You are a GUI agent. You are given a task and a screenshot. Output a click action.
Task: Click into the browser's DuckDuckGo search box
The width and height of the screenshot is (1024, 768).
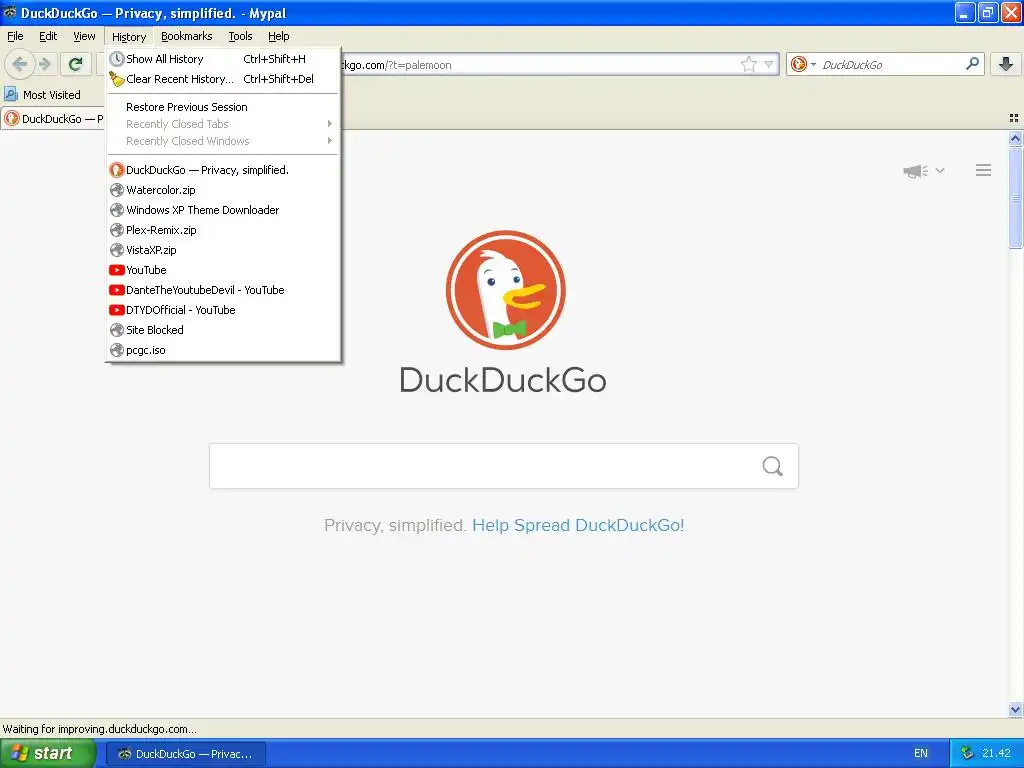pos(890,65)
